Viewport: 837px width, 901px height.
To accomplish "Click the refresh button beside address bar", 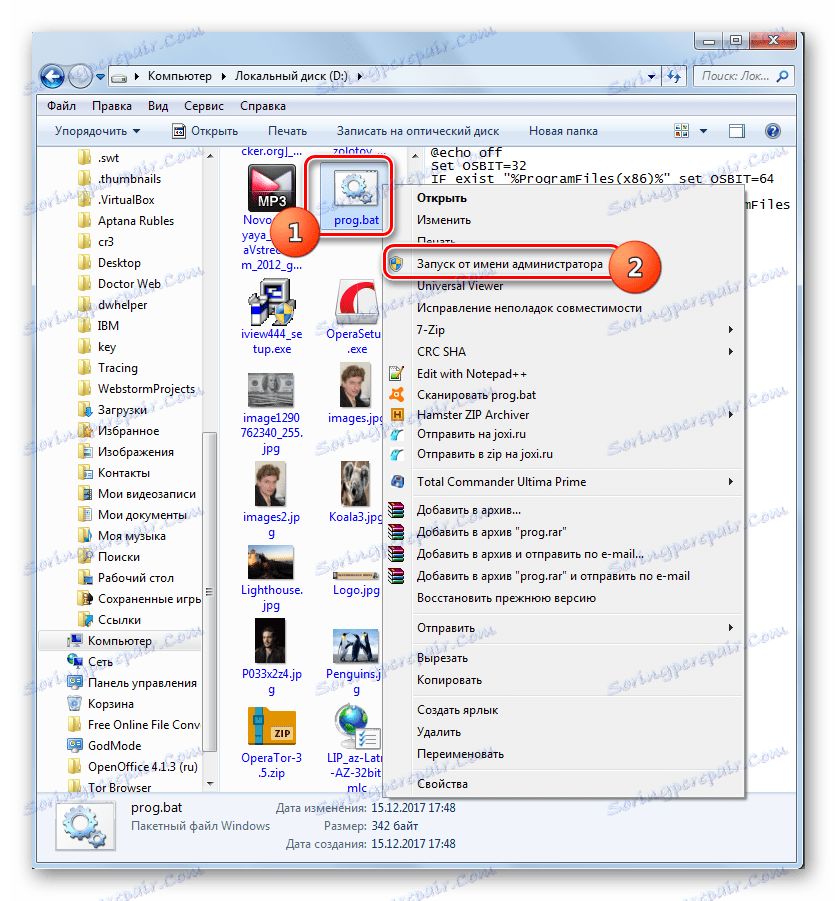I will pos(674,76).
